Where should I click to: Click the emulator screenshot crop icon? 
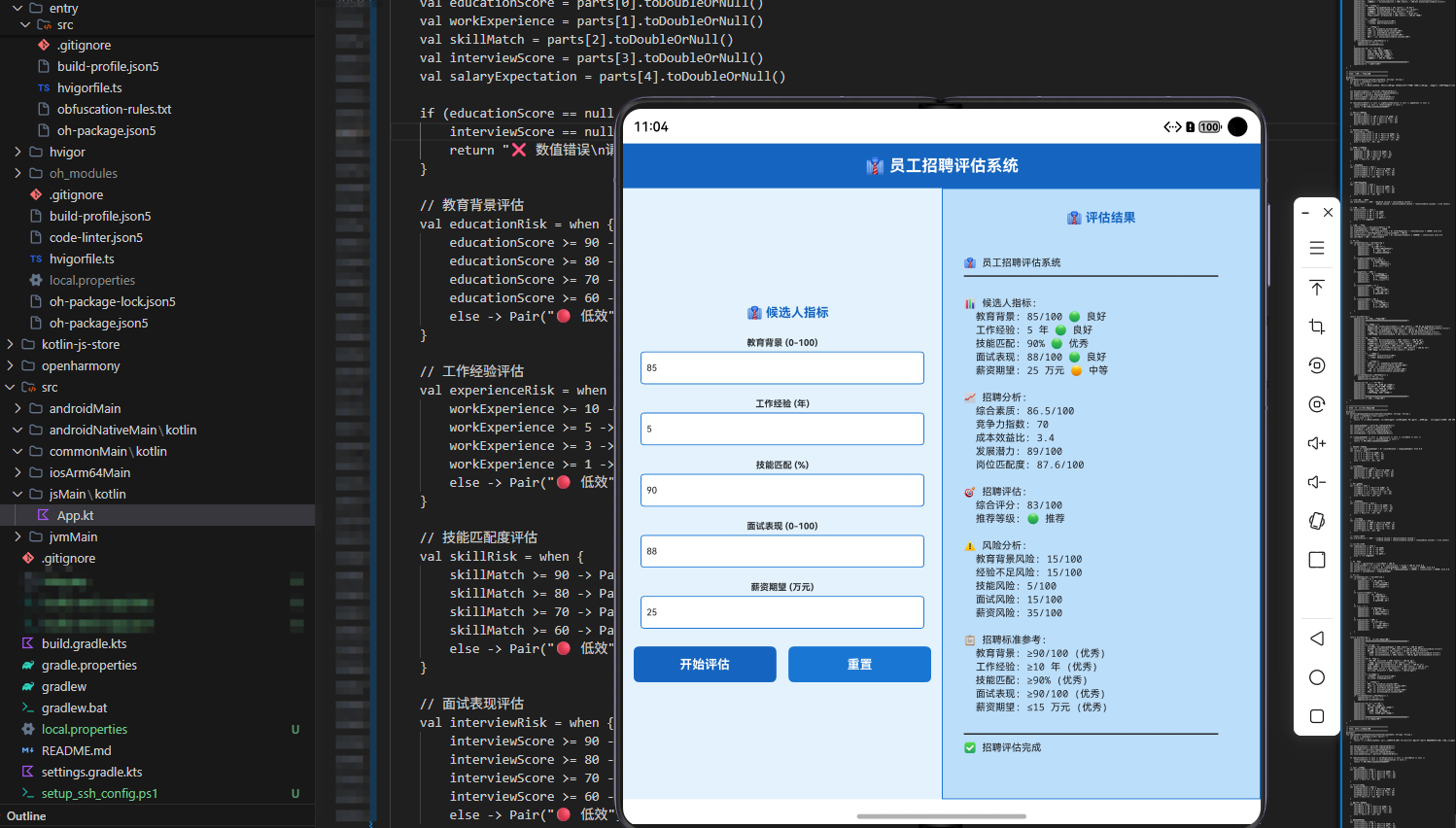(x=1317, y=327)
